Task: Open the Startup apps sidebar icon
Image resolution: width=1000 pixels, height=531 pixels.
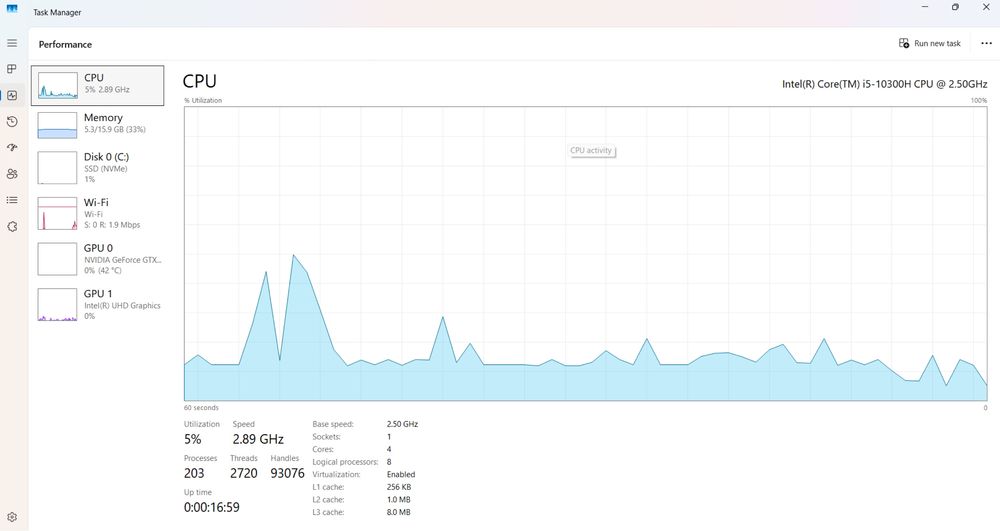Action: 11,147
